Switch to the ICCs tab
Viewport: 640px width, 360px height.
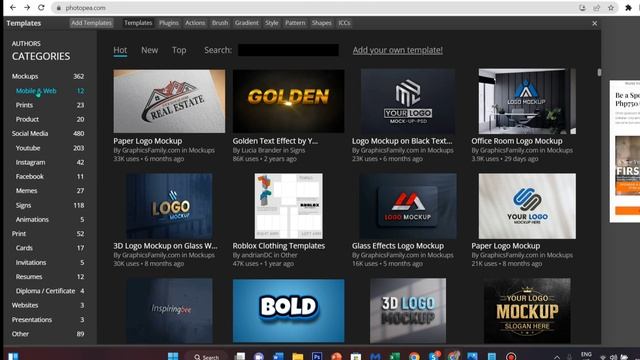[x=344, y=23]
